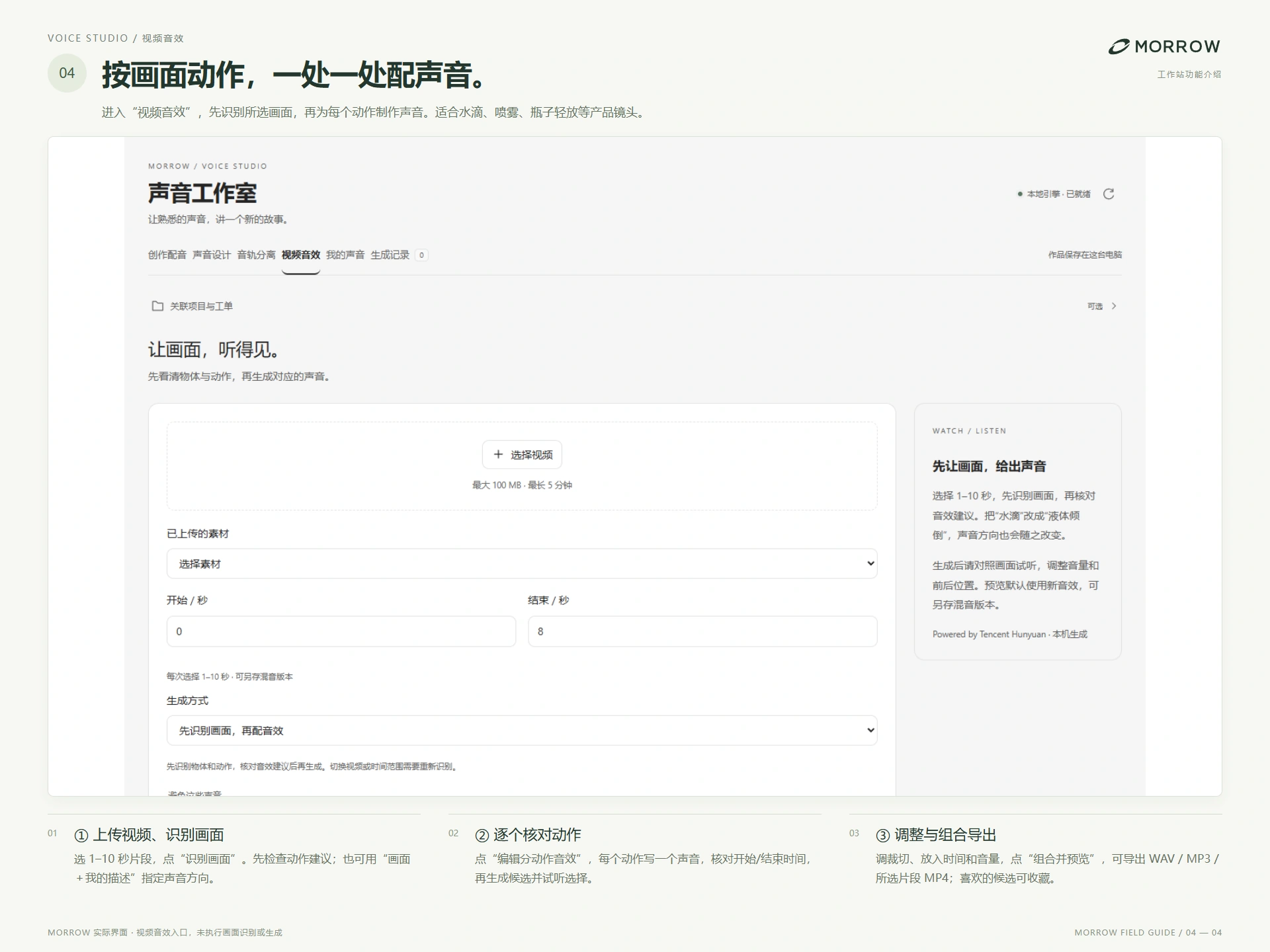Click the 作品保存在这台电脑 text
Viewport: 1270px width, 952px height.
1085,255
